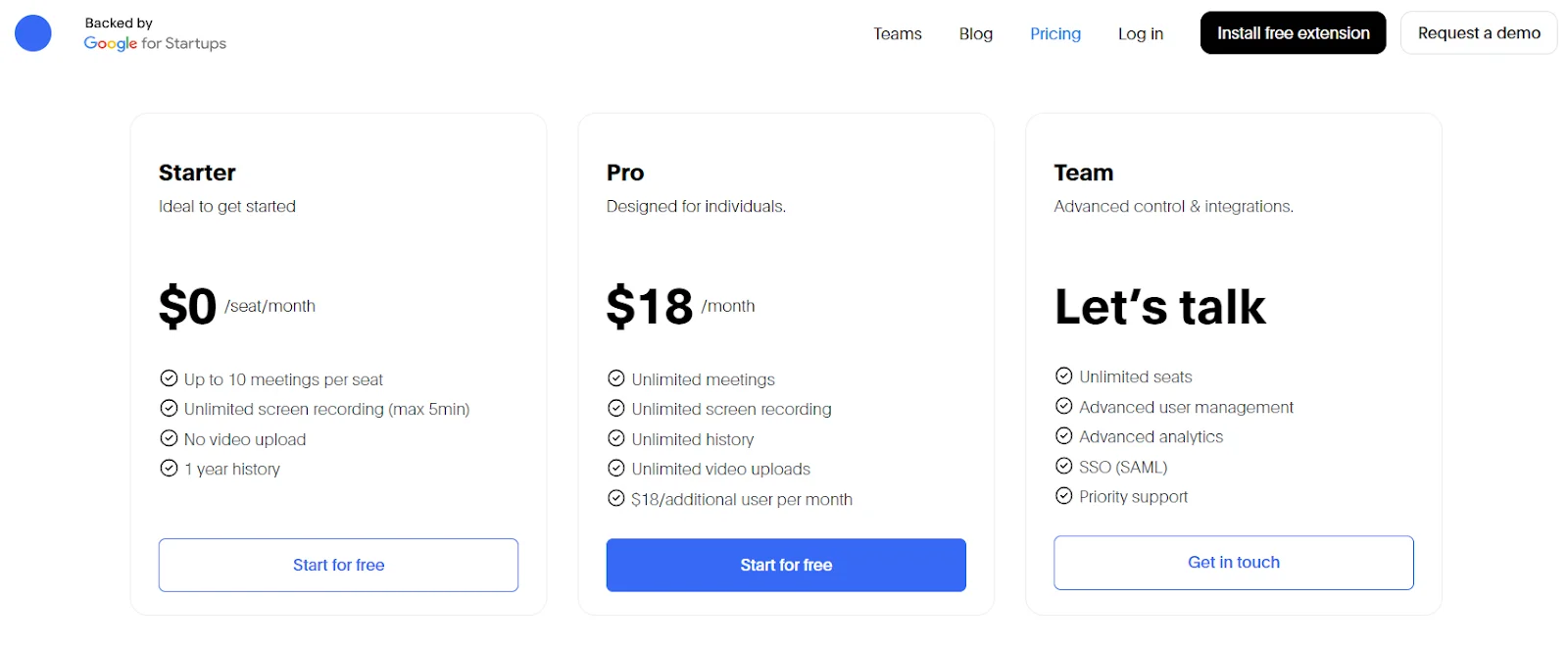
Task: Click checkmark icon beside No video upload
Action: (169, 438)
